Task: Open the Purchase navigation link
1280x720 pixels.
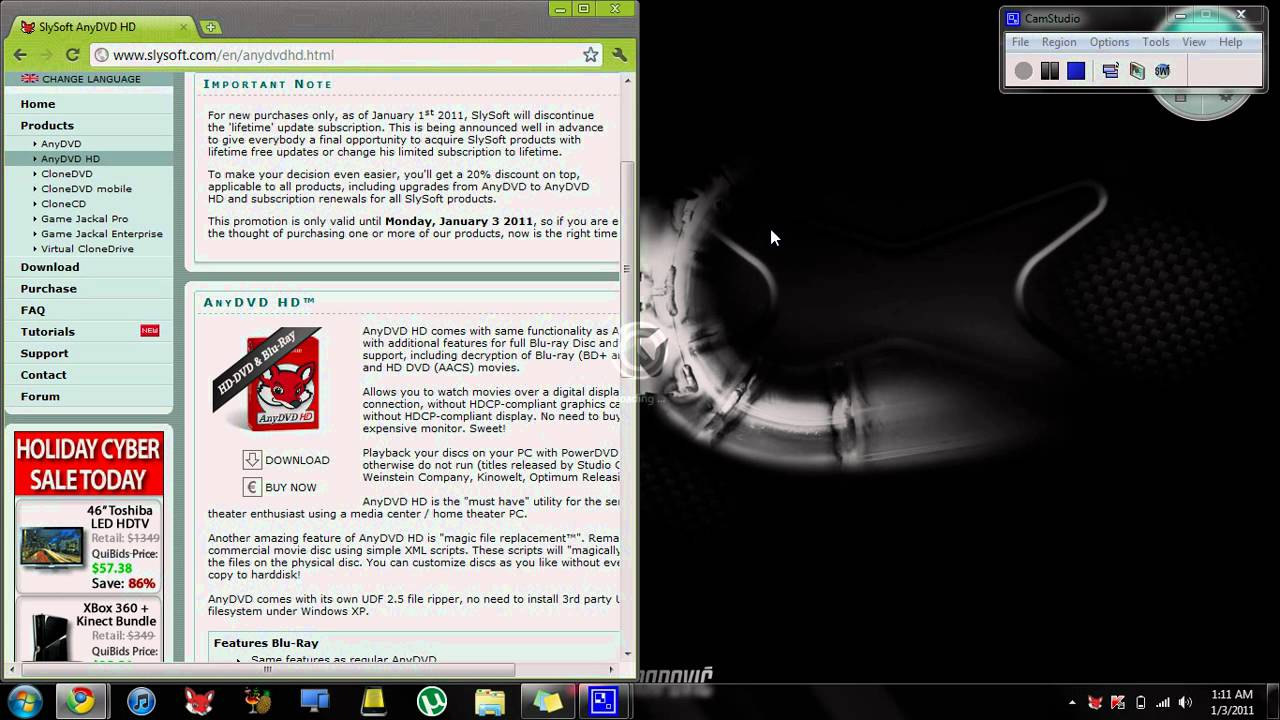Action: 48,289
